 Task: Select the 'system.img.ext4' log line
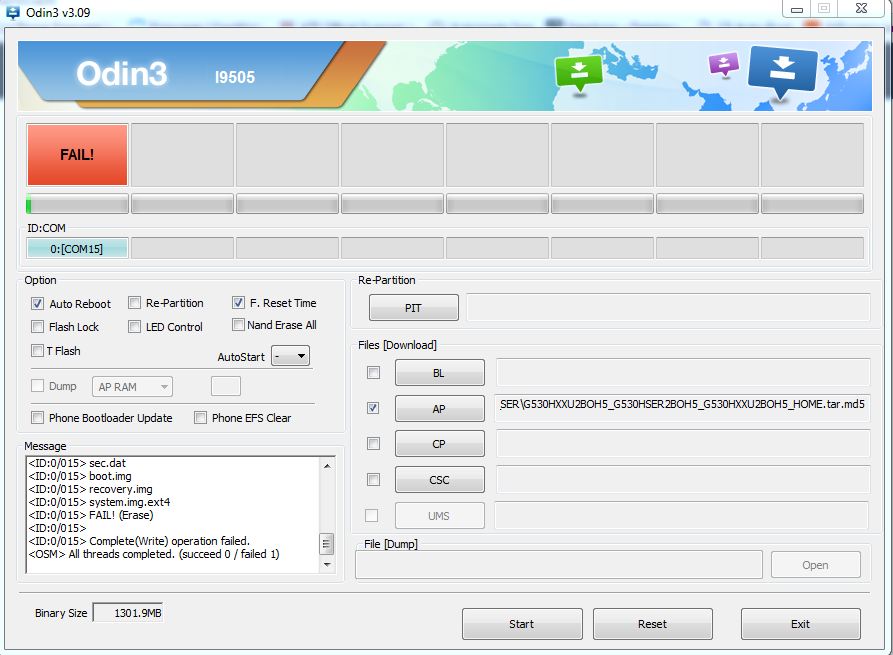[x=99, y=502]
